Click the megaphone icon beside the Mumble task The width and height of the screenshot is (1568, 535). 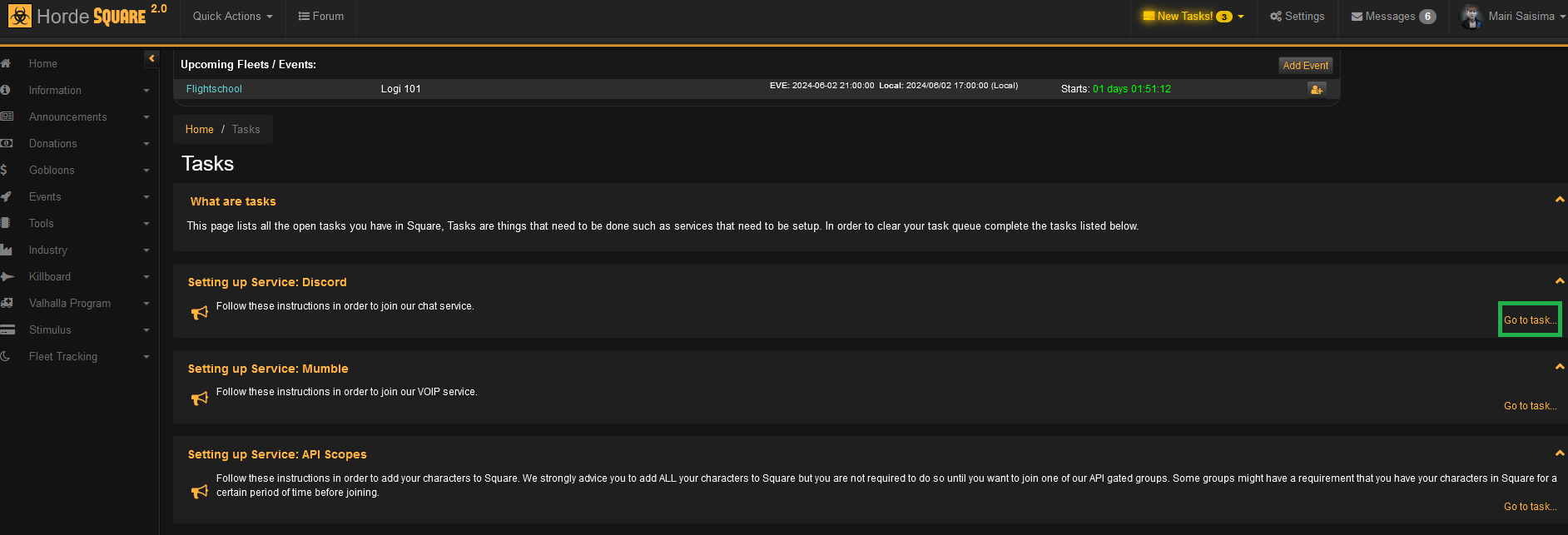coord(200,399)
